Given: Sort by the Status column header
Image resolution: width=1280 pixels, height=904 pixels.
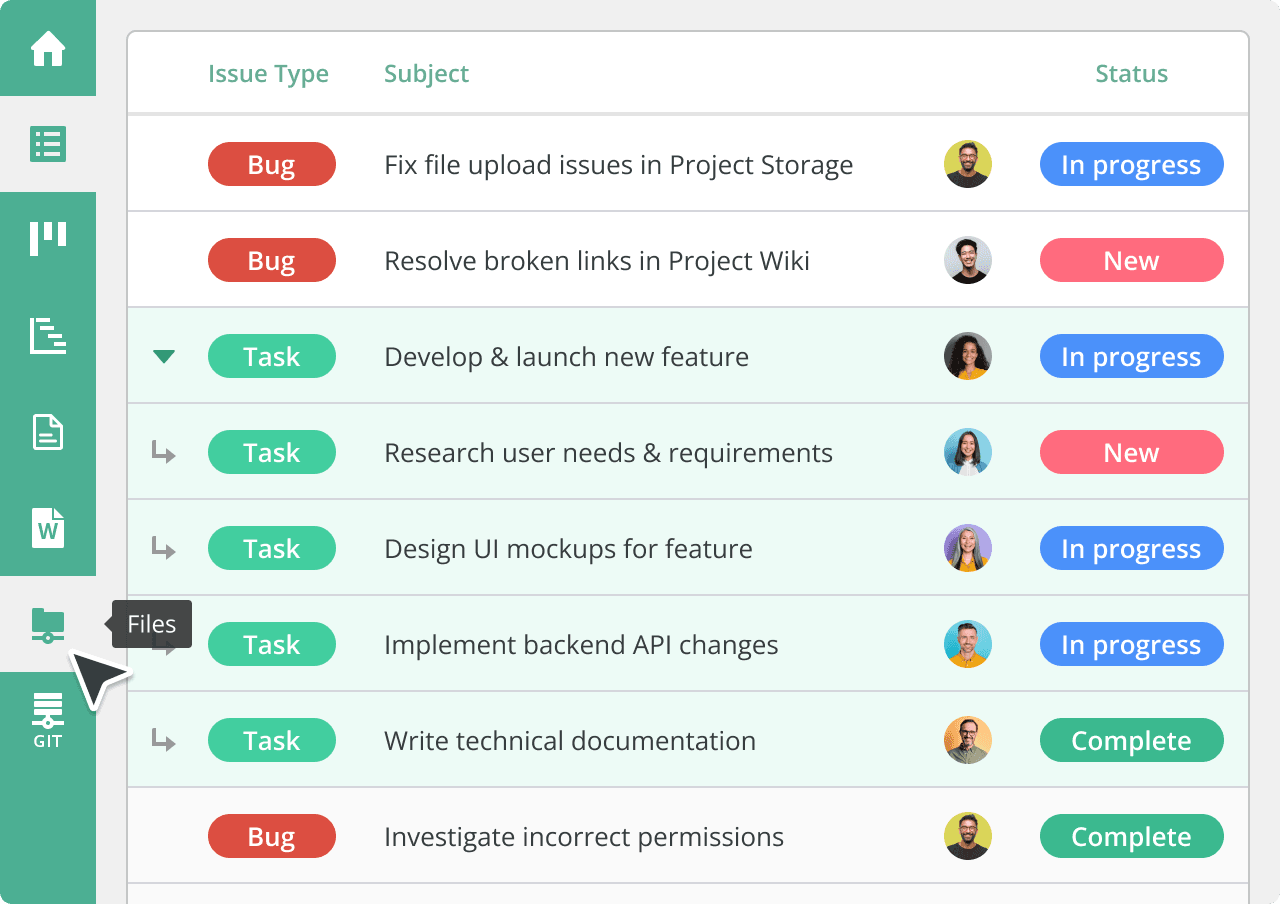Looking at the screenshot, I should (1131, 74).
